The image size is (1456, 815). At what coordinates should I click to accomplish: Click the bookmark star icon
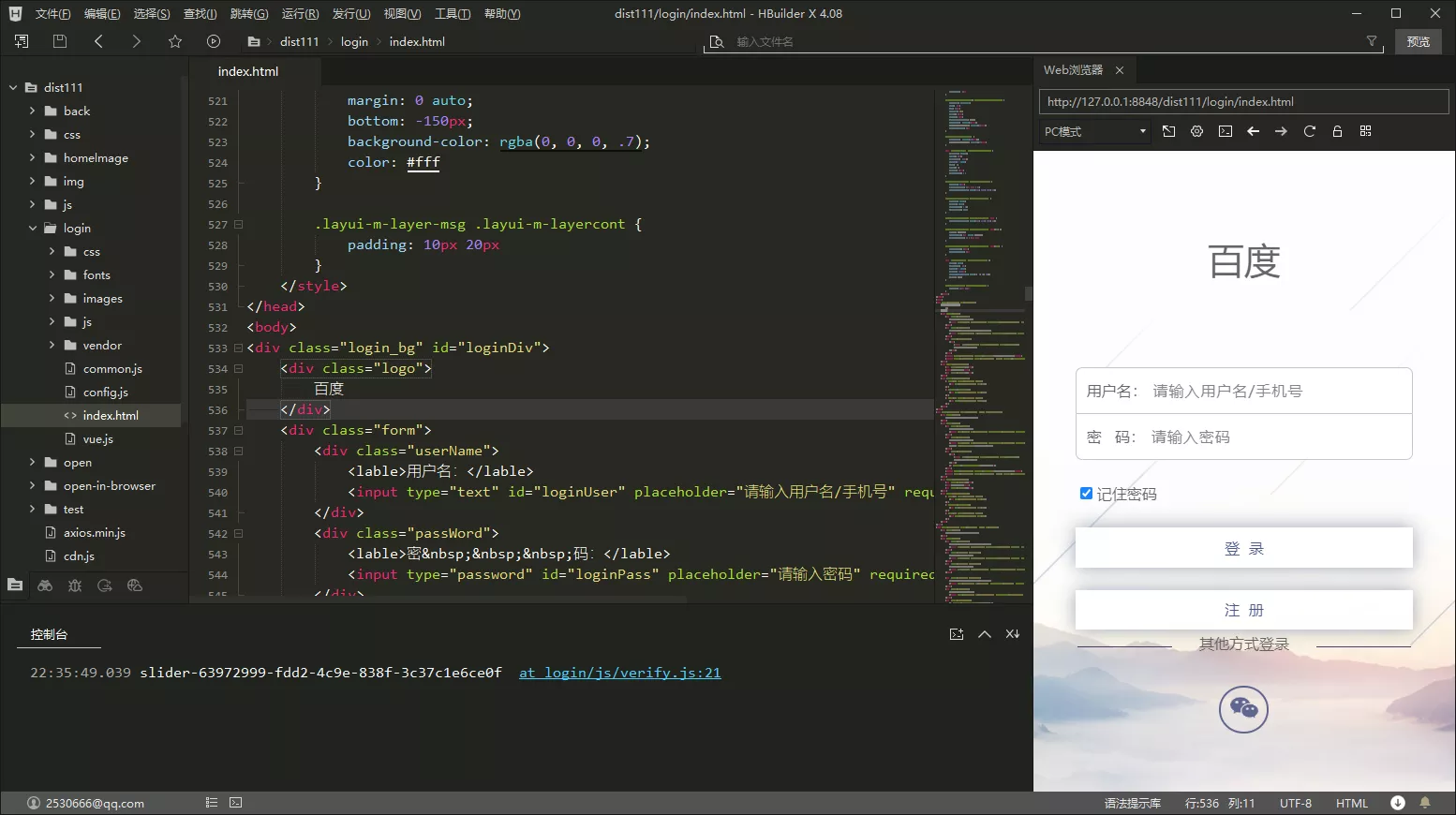click(175, 41)
